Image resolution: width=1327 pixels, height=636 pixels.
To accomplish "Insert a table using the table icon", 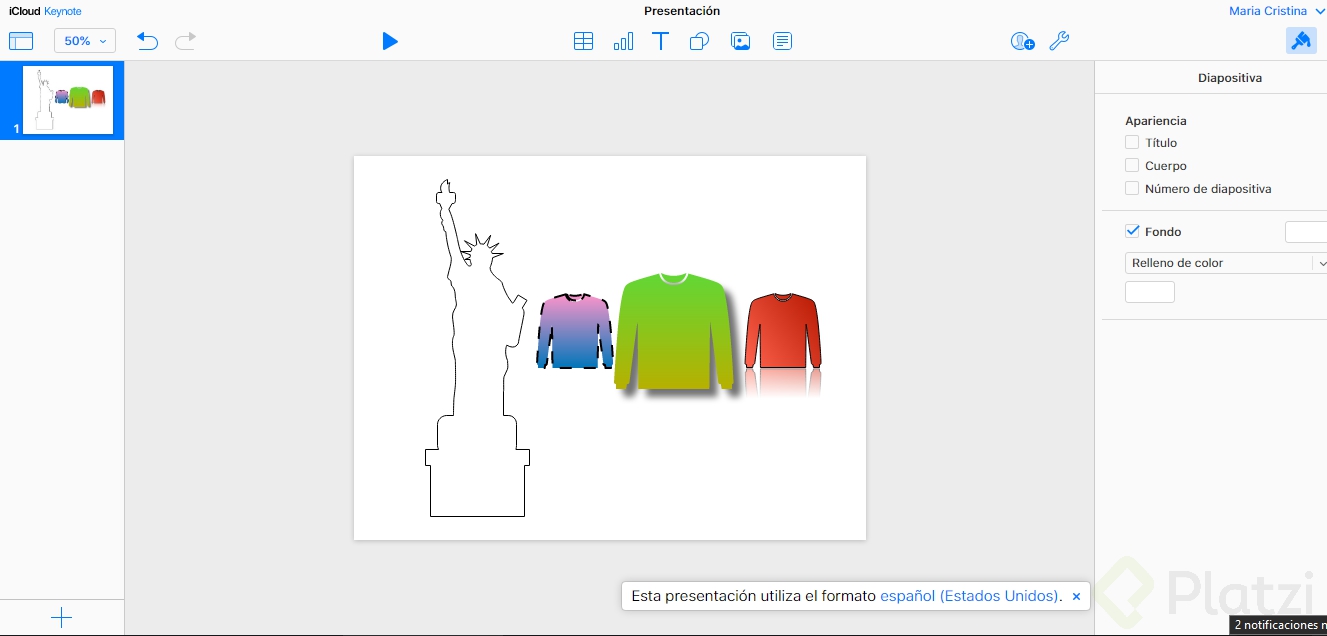I will point(584,41).
